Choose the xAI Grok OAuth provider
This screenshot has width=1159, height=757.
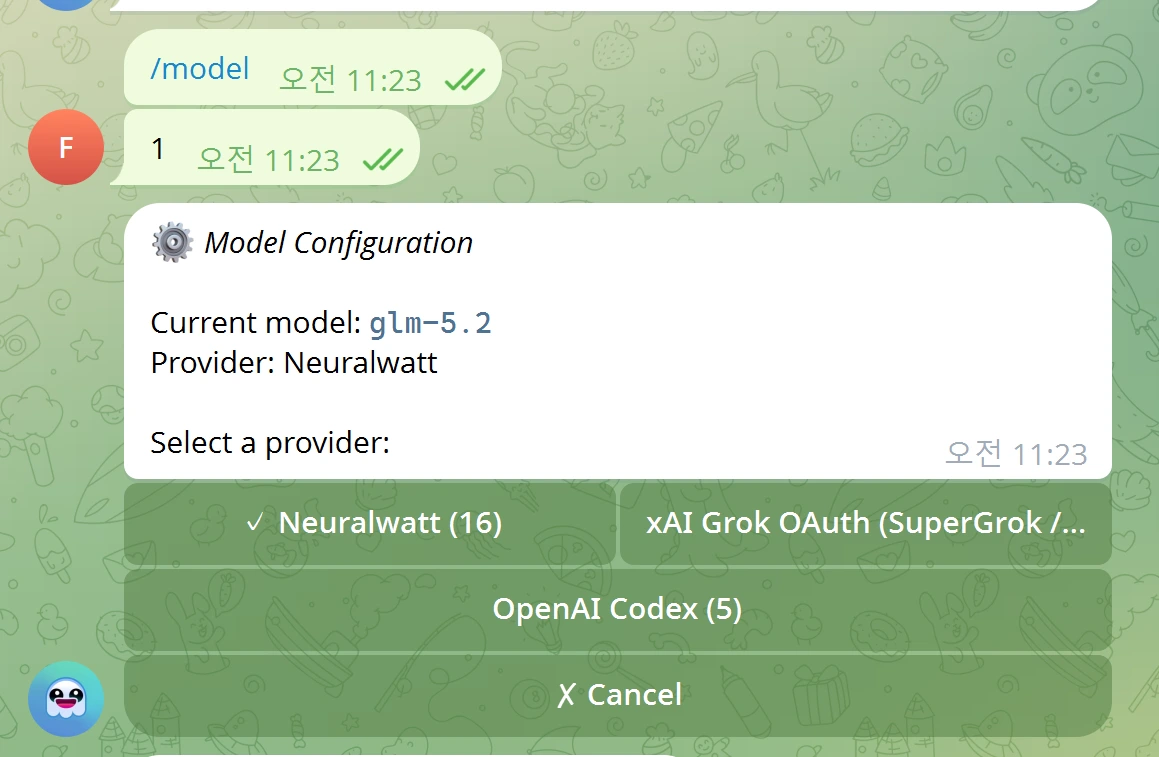pos(866,523)
